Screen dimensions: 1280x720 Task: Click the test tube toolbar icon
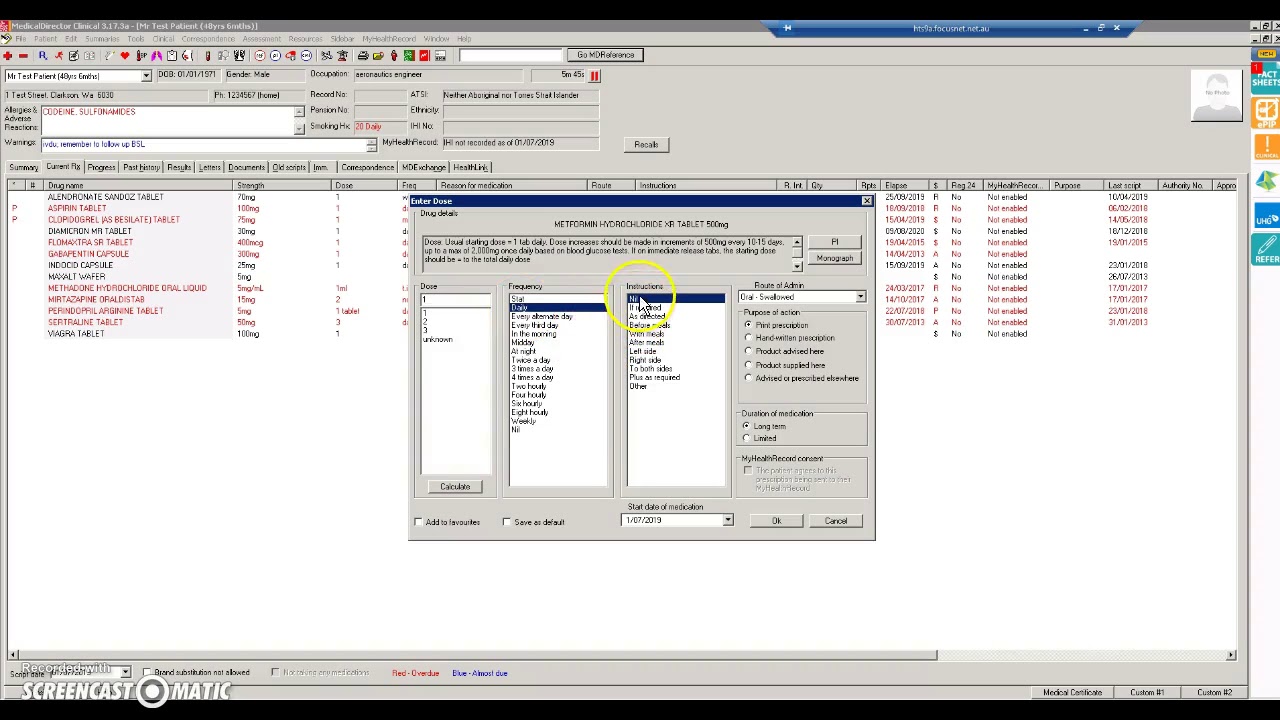207,55
